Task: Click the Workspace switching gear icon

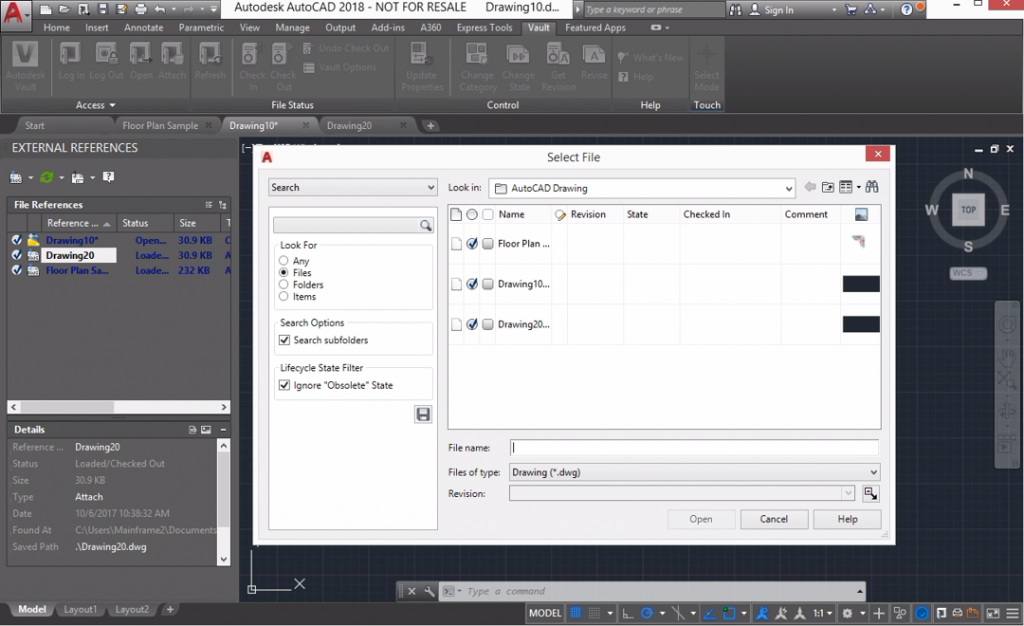Action: click(847, 613)
